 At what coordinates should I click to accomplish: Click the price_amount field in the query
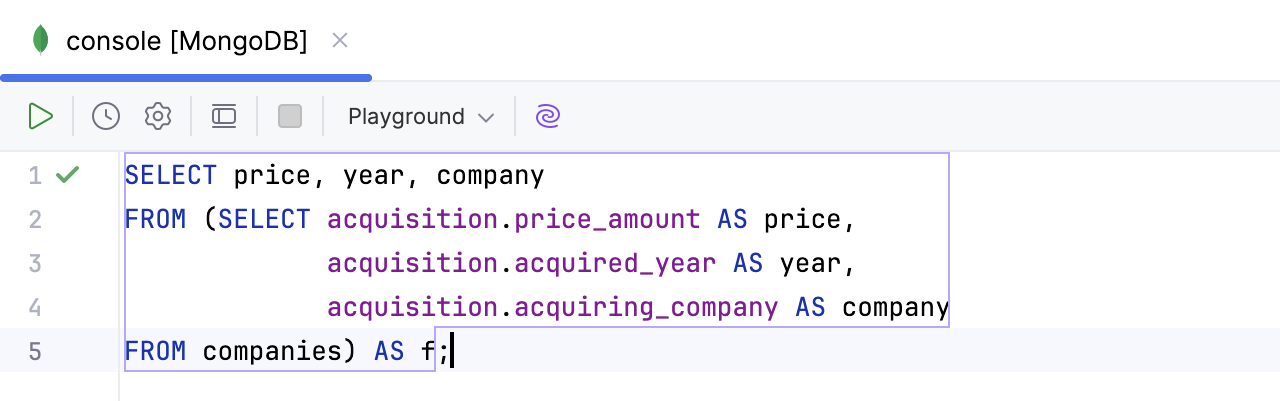click(x=606, y=220)
